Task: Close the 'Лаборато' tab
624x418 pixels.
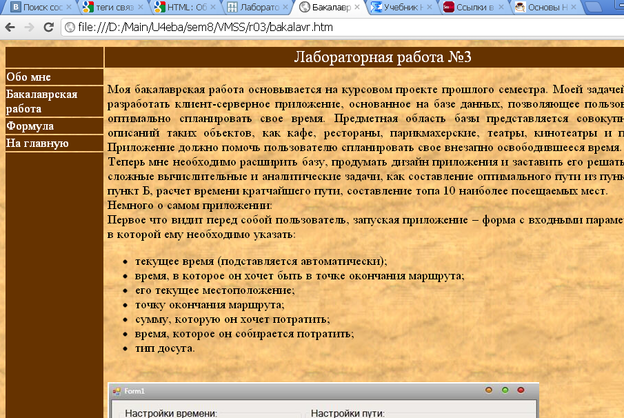Action: [x=285, y=7]
